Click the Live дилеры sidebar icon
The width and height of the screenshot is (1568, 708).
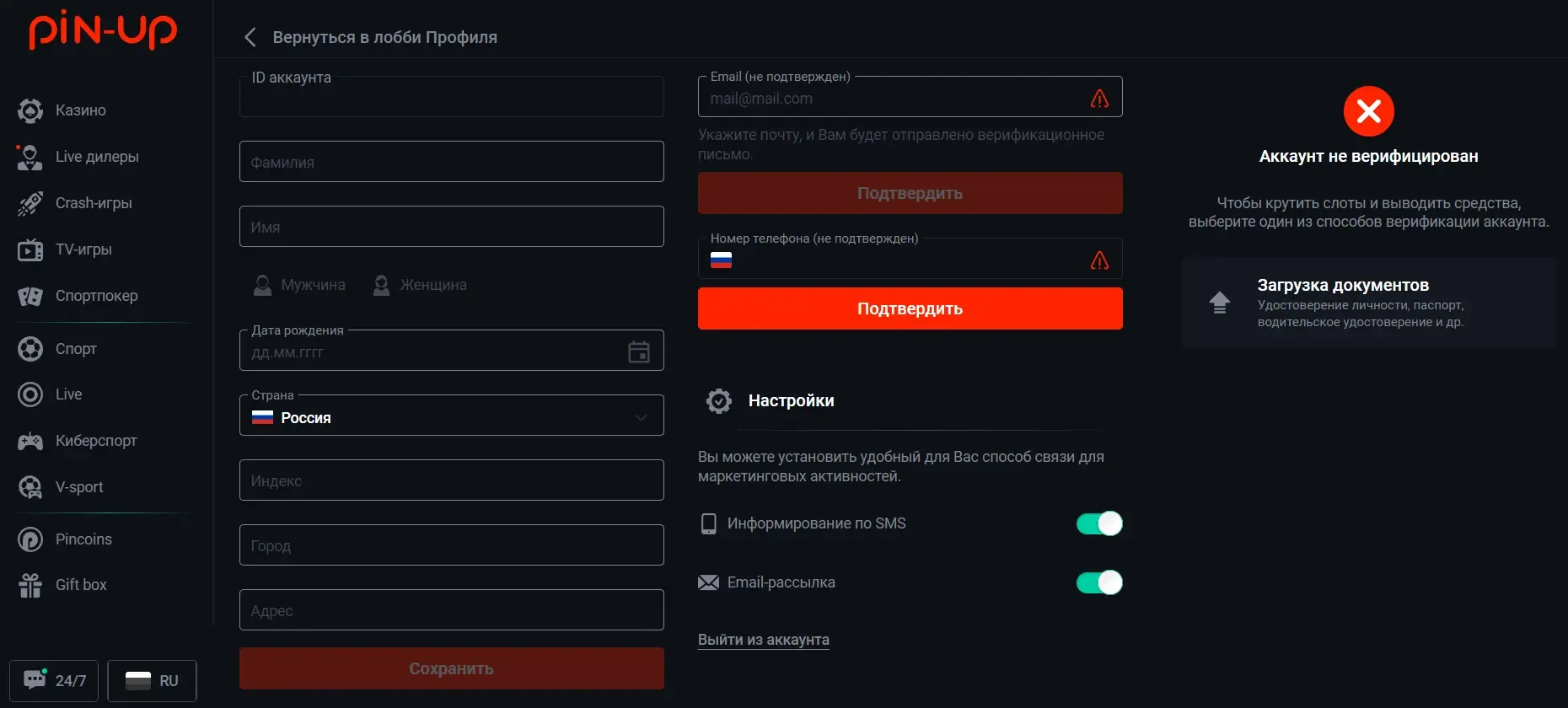tap(30, 157)
